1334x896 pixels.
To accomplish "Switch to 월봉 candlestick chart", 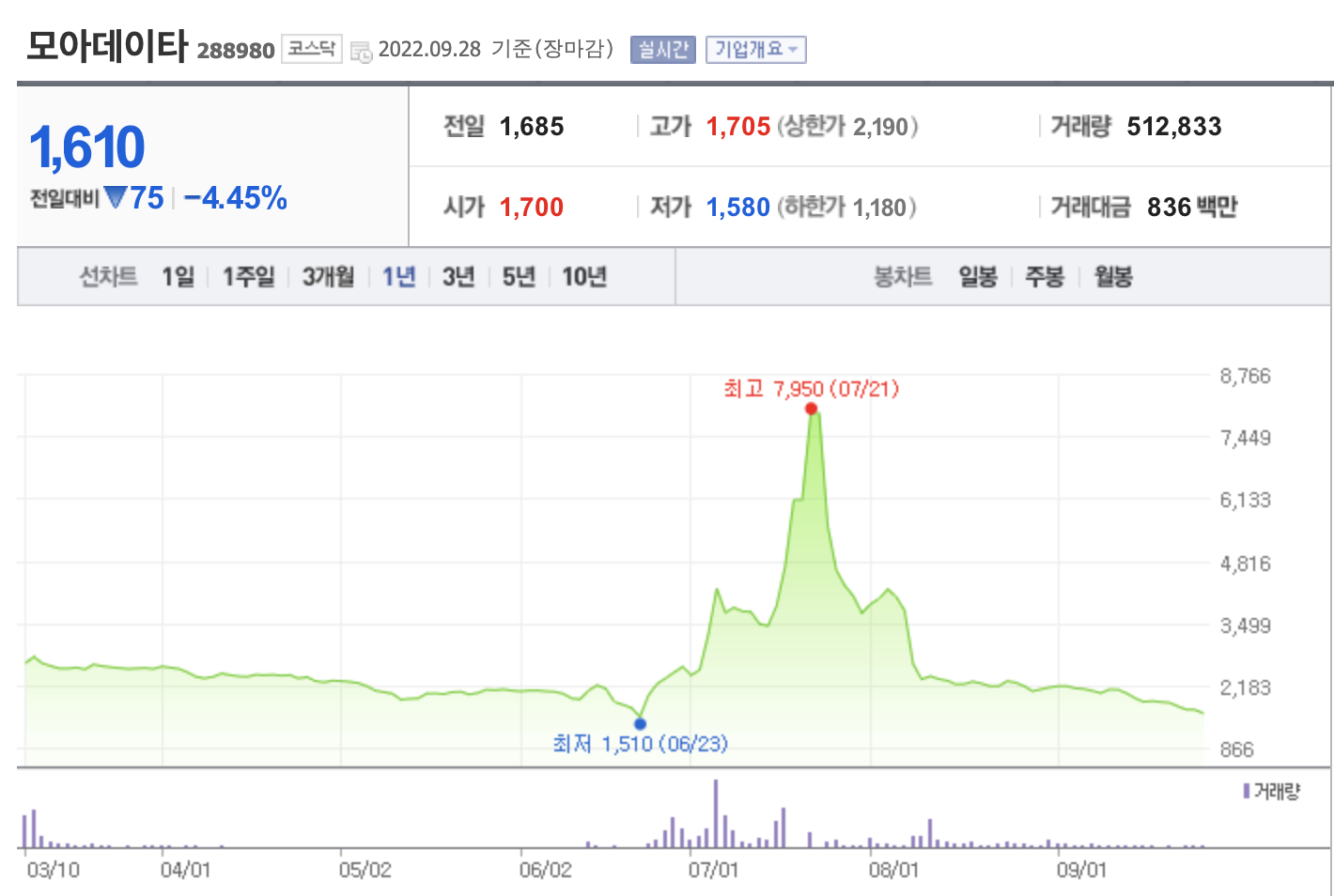I will tap(1113, 276).
